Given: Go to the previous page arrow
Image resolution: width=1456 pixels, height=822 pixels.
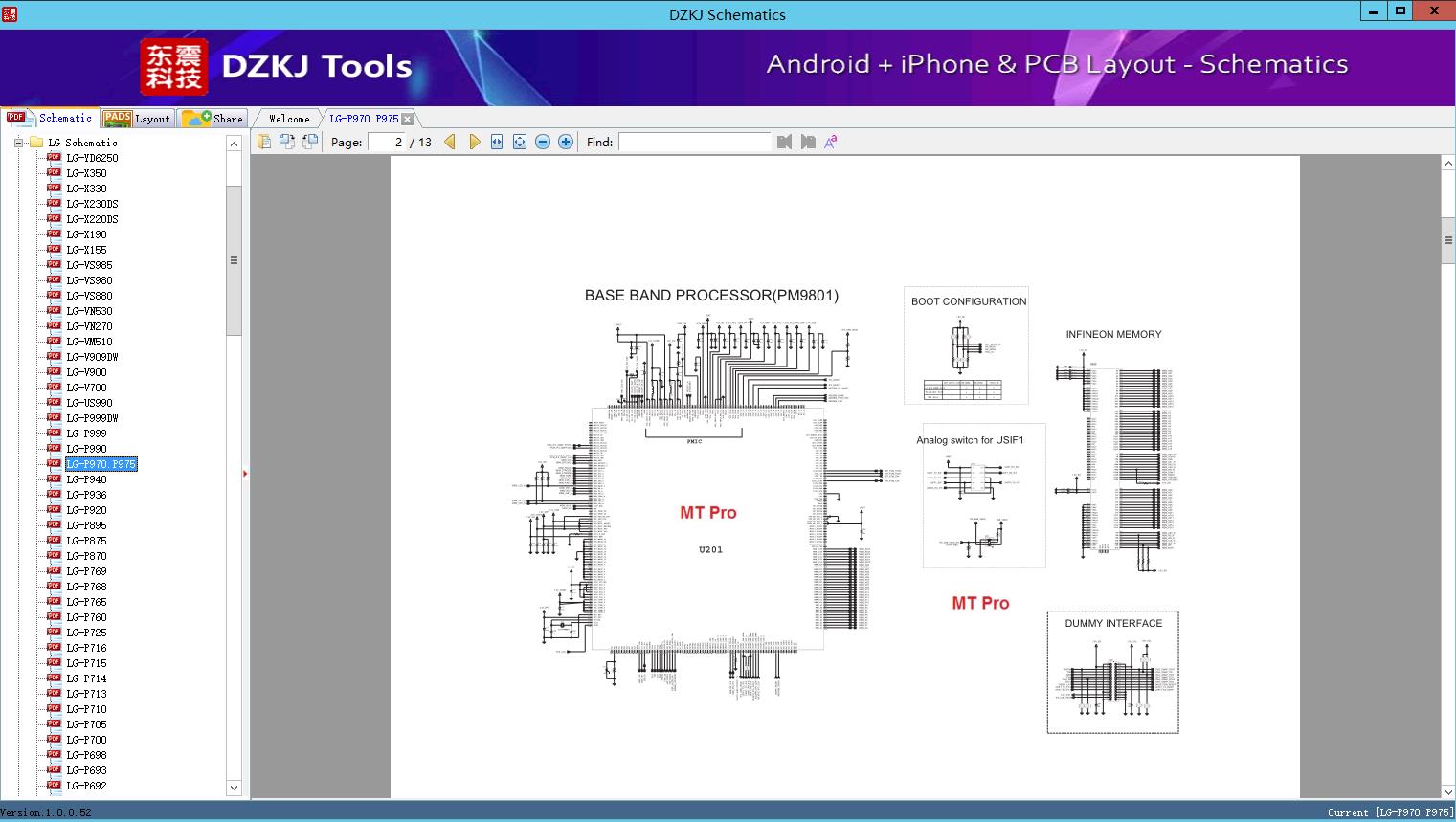Looking at the screenshot, I should pos(450,142).
